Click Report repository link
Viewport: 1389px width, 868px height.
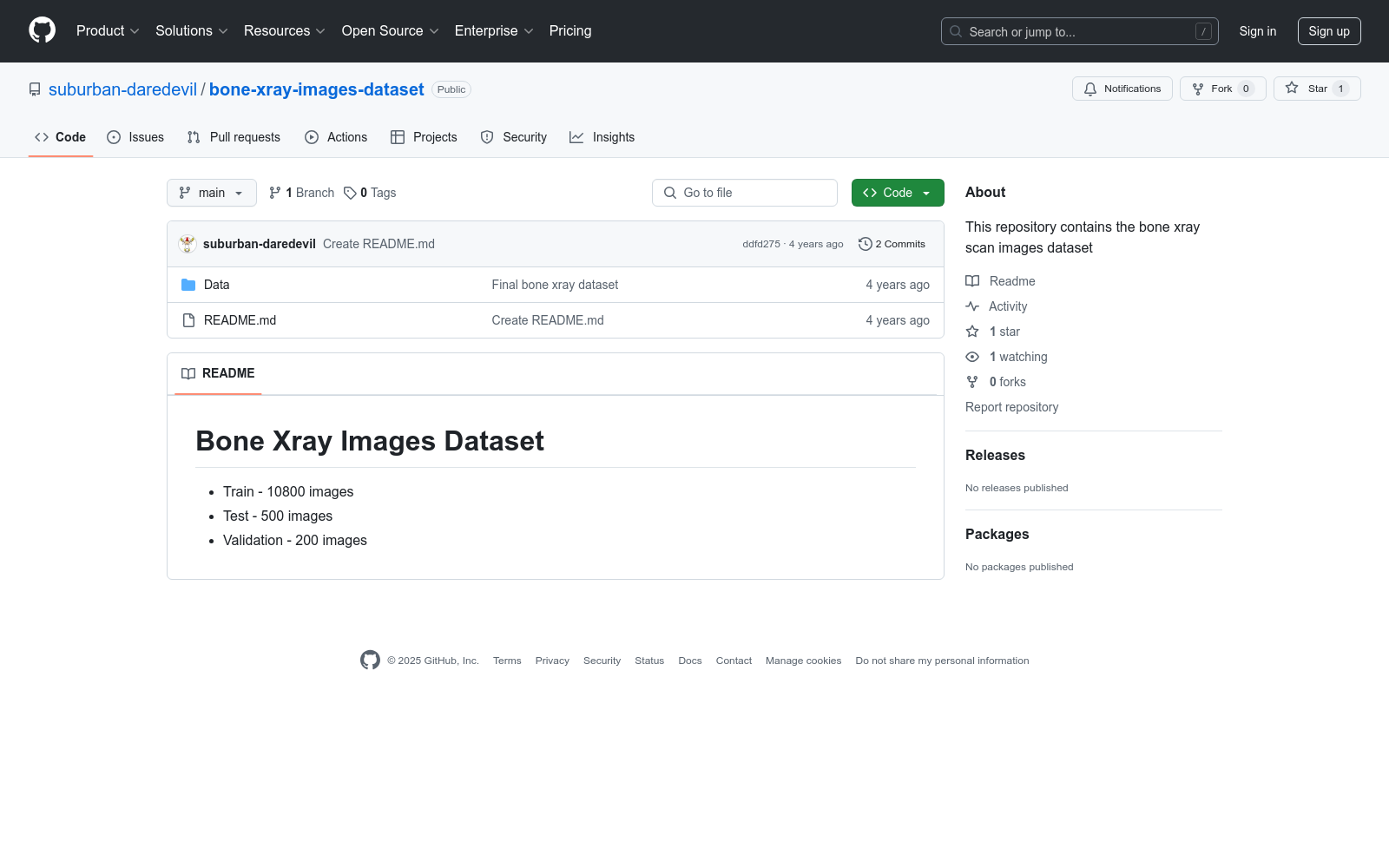[x=1011, y=407]
